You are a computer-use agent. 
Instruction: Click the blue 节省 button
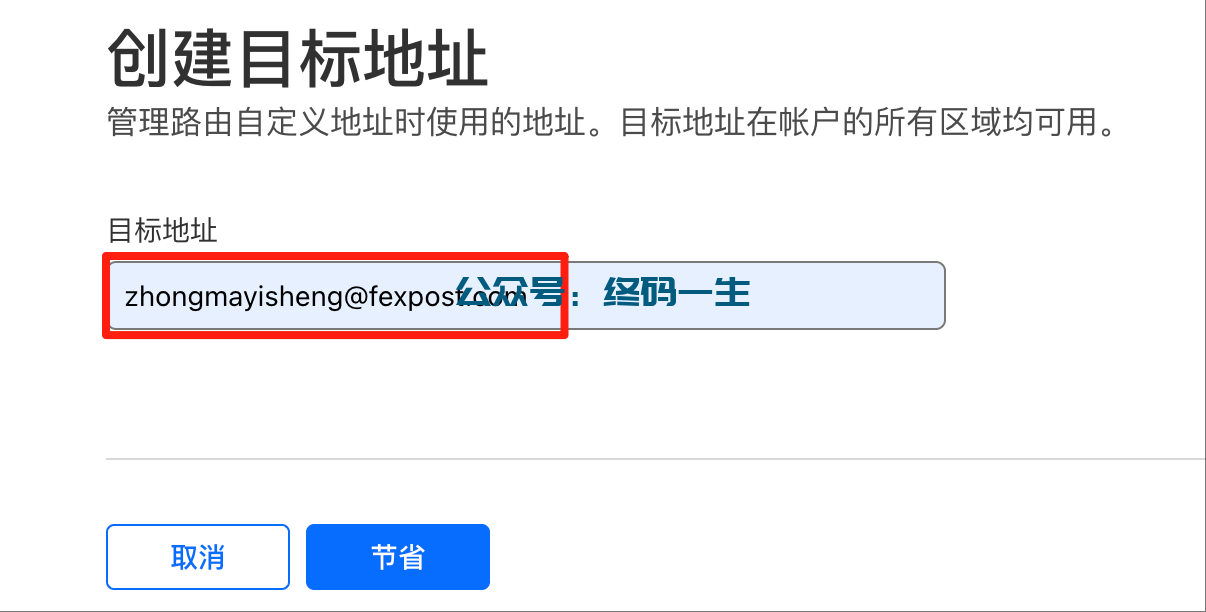tap(398, 557)
